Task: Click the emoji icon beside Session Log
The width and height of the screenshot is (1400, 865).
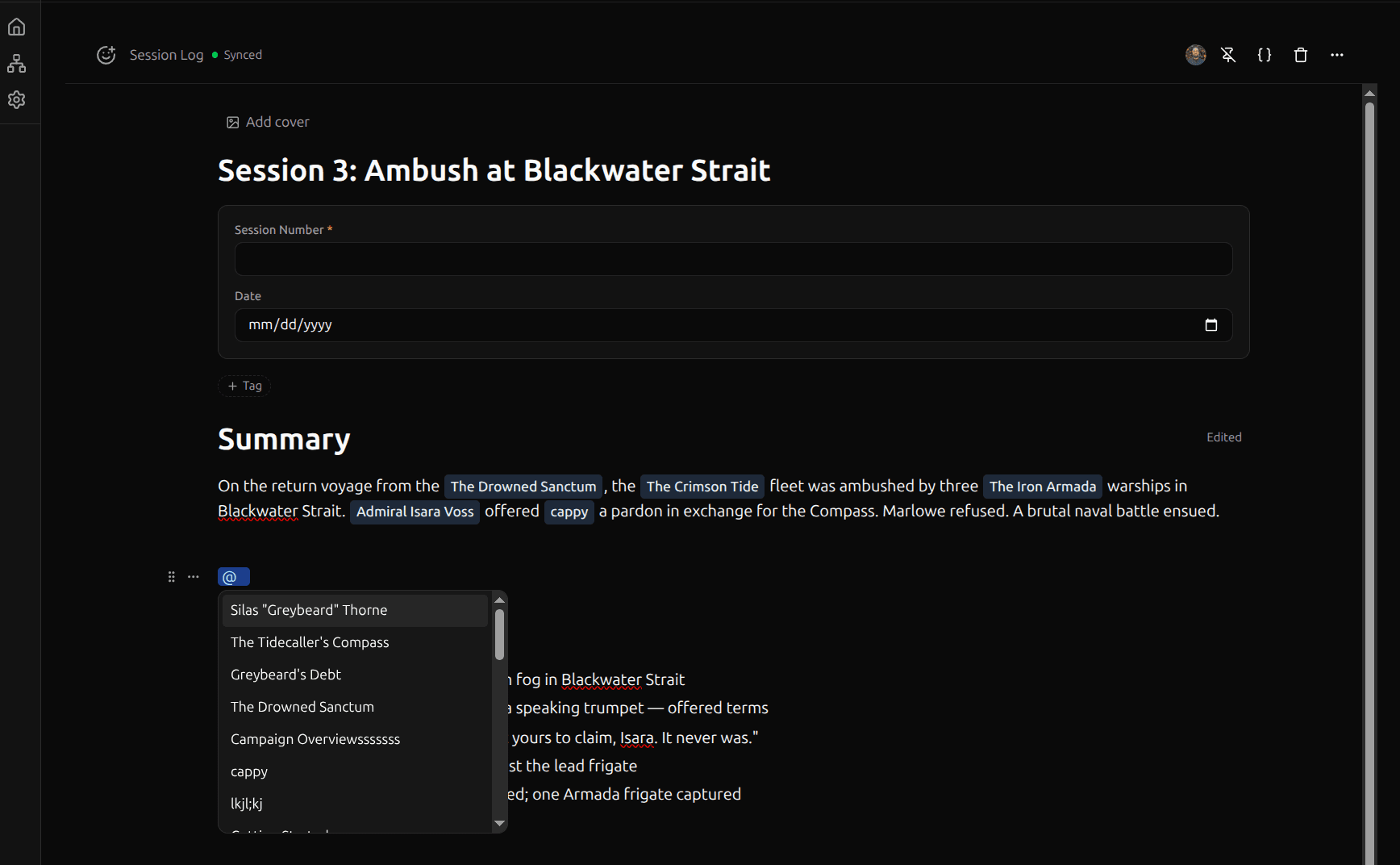Action: [106, 55]
